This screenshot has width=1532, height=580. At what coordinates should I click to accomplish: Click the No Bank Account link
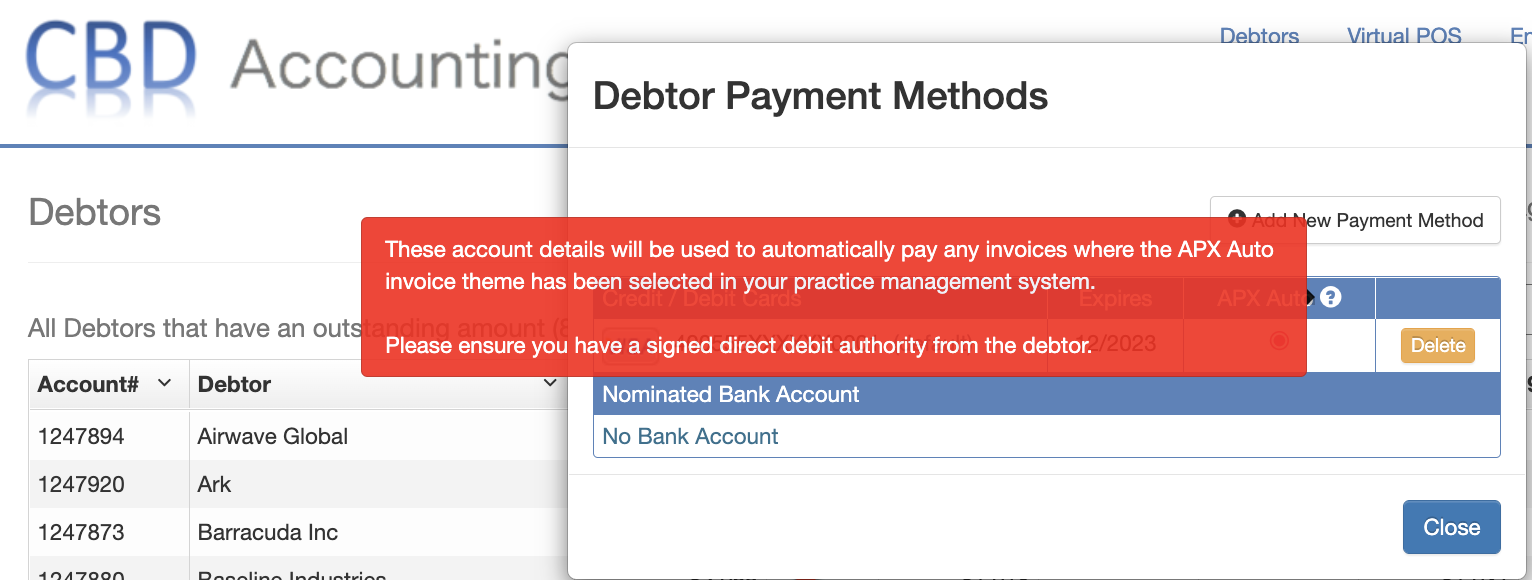[689, 436]
